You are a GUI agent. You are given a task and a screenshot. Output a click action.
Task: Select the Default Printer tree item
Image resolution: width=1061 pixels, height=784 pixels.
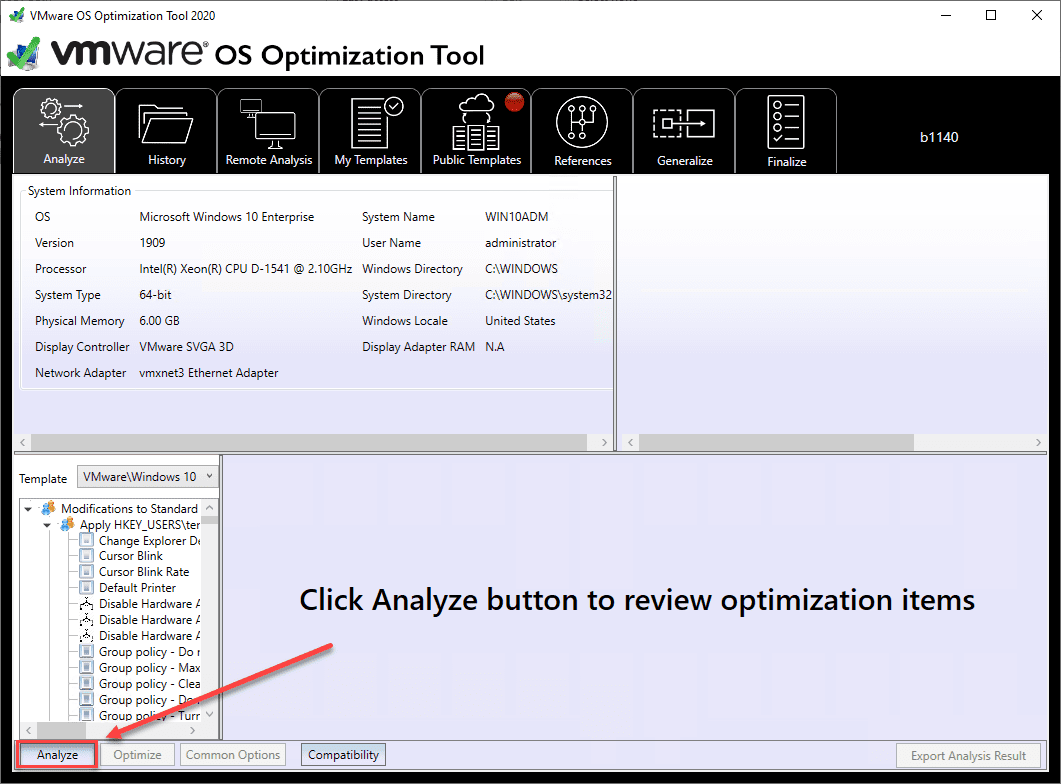click(x=137, y=588)
